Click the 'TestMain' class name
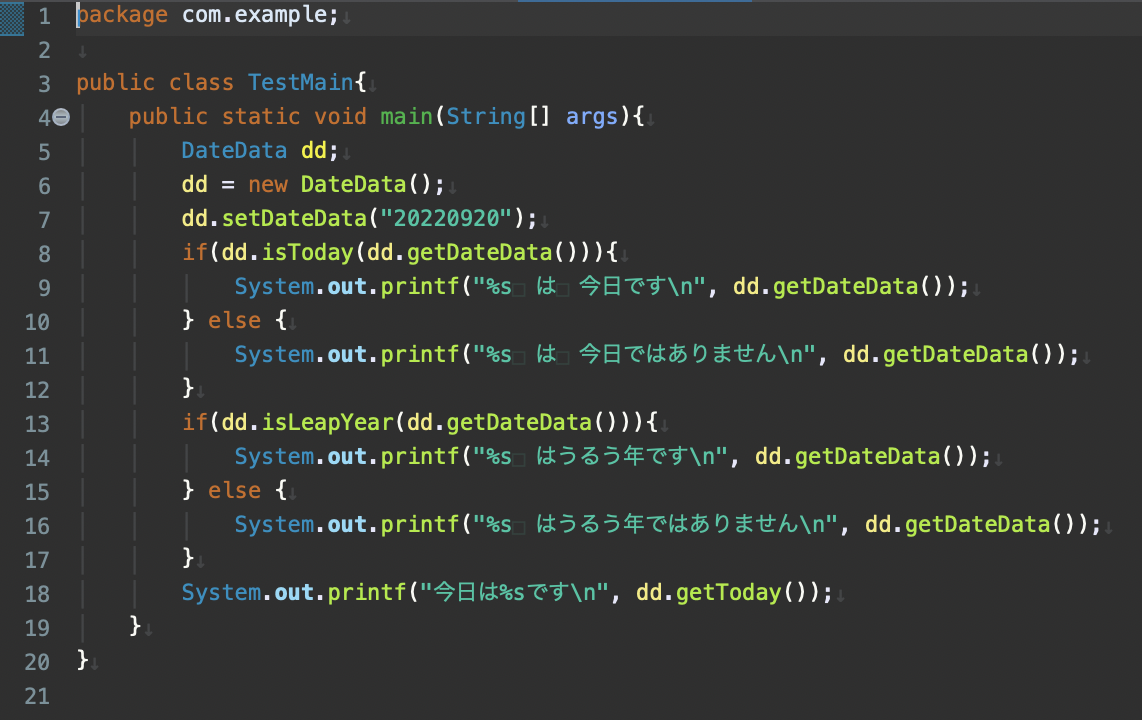The image size is (1142, 720). pos(301,82)
